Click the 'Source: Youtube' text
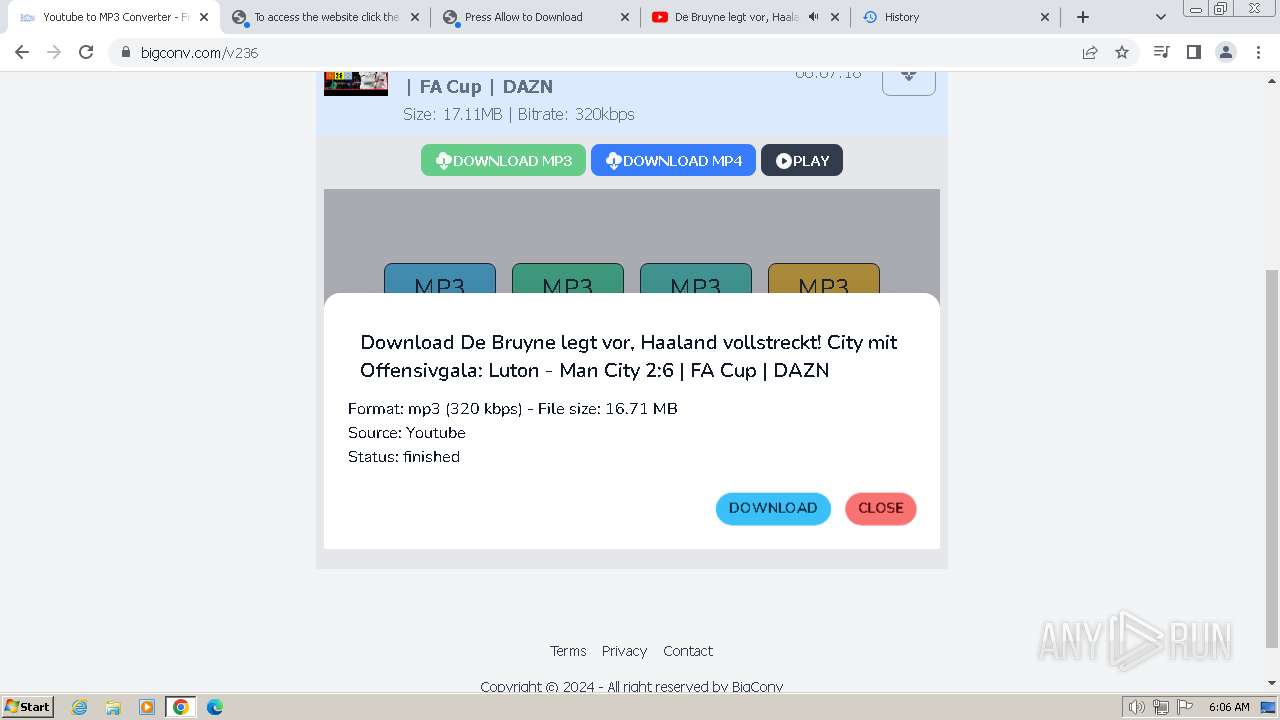 407,433
